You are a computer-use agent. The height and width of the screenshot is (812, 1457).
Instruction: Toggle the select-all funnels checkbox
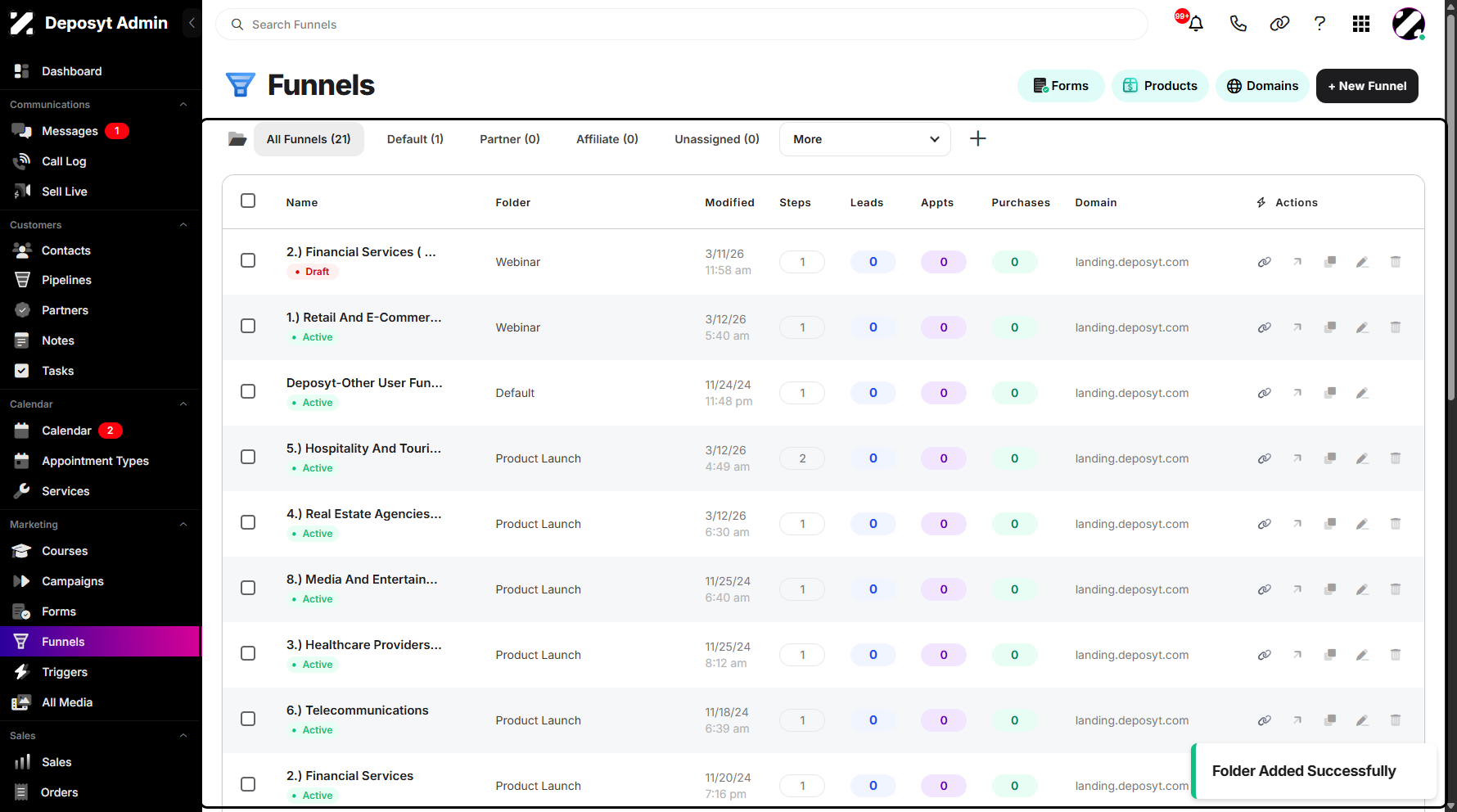[x=248, y=201]
